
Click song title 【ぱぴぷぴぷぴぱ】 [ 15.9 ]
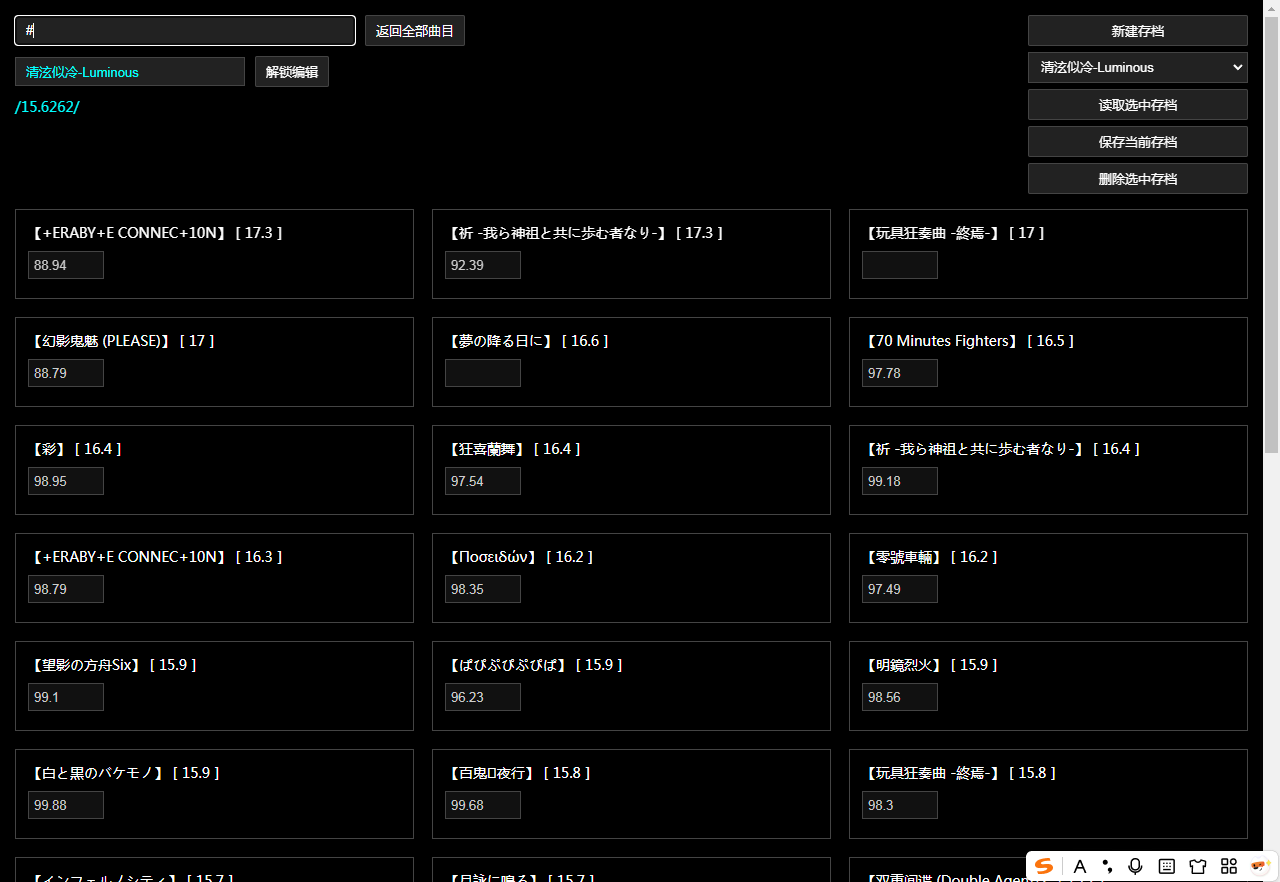click(534, 665)
